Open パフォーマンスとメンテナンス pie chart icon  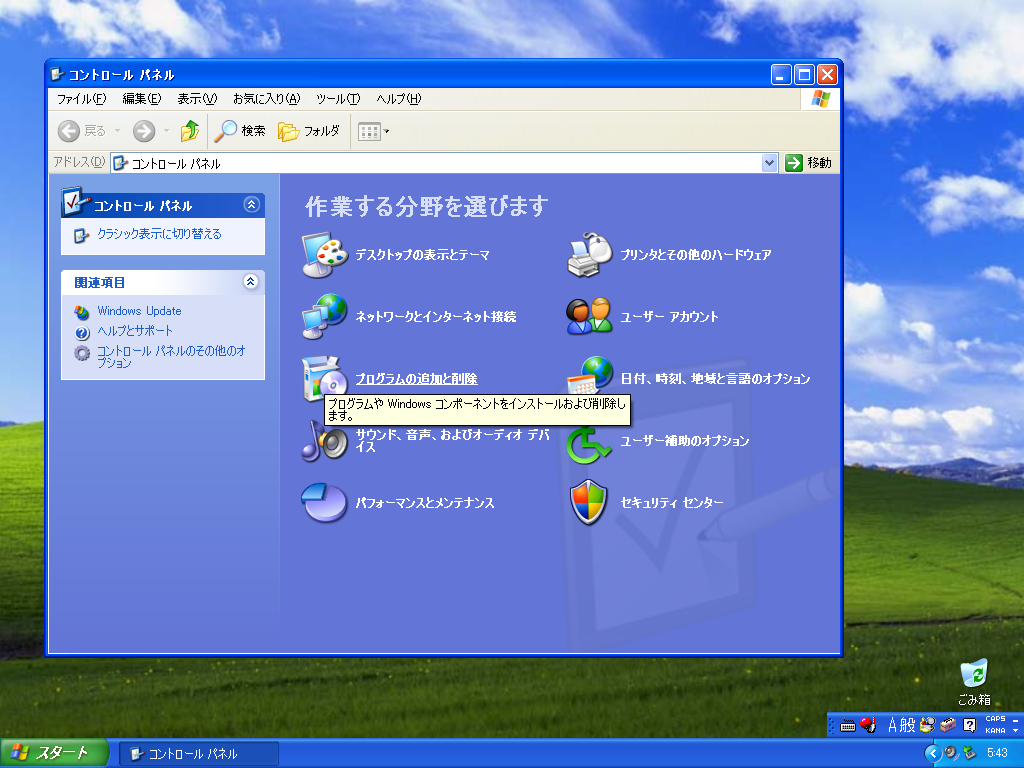pyautogui.click(x=325, y=502)
